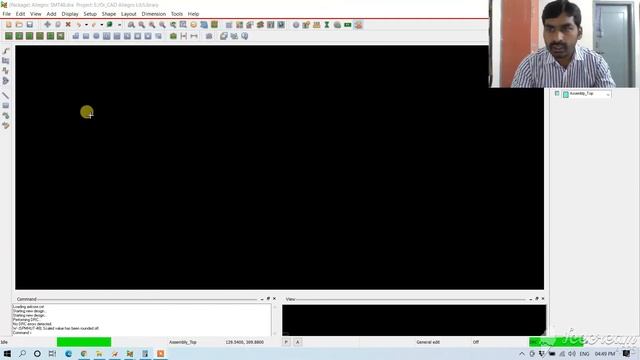Image resolution: width=640 pixels, height=360 pixels.
Task: Click the A button in status bar
Action: [x=298, y=342]
